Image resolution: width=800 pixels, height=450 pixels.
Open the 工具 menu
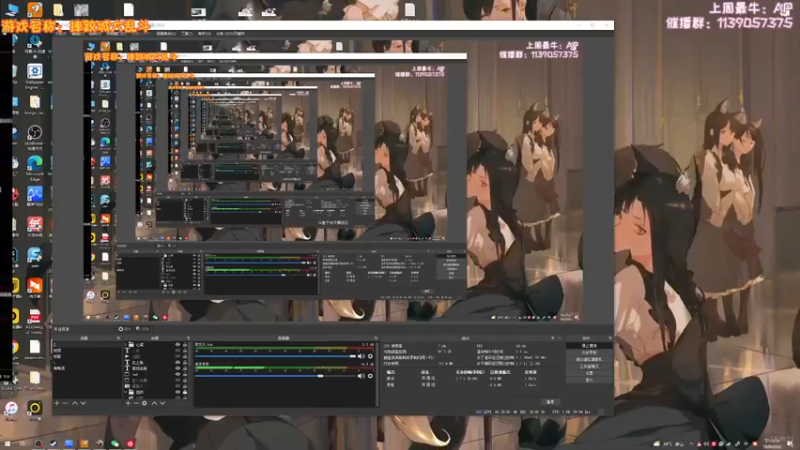coord(186,34)
